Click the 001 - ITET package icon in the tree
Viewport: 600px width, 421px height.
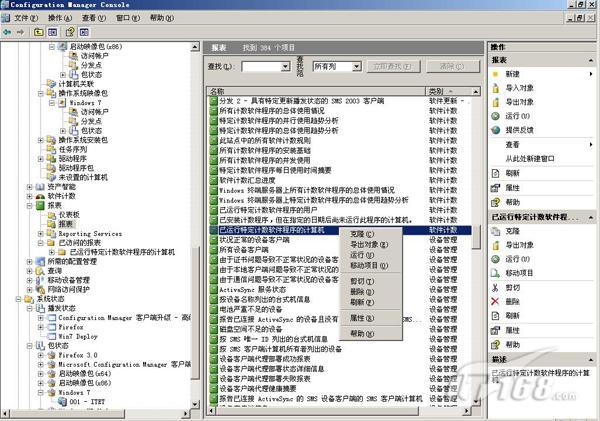62,401
